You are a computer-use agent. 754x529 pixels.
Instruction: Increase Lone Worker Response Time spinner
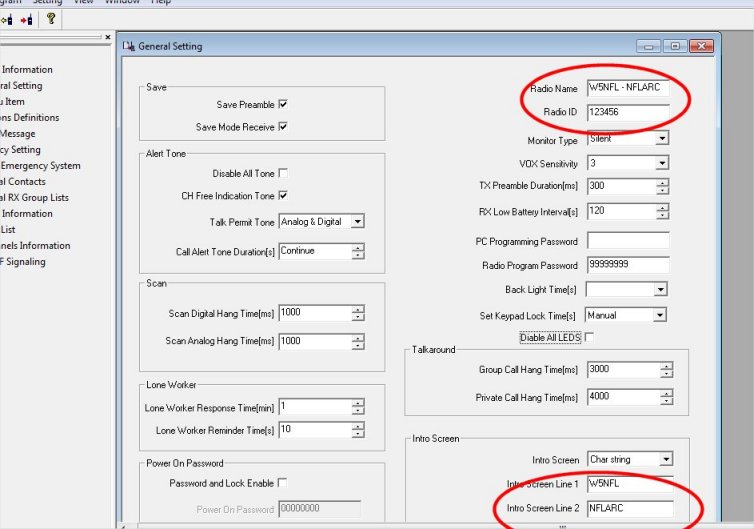(358, 403)
